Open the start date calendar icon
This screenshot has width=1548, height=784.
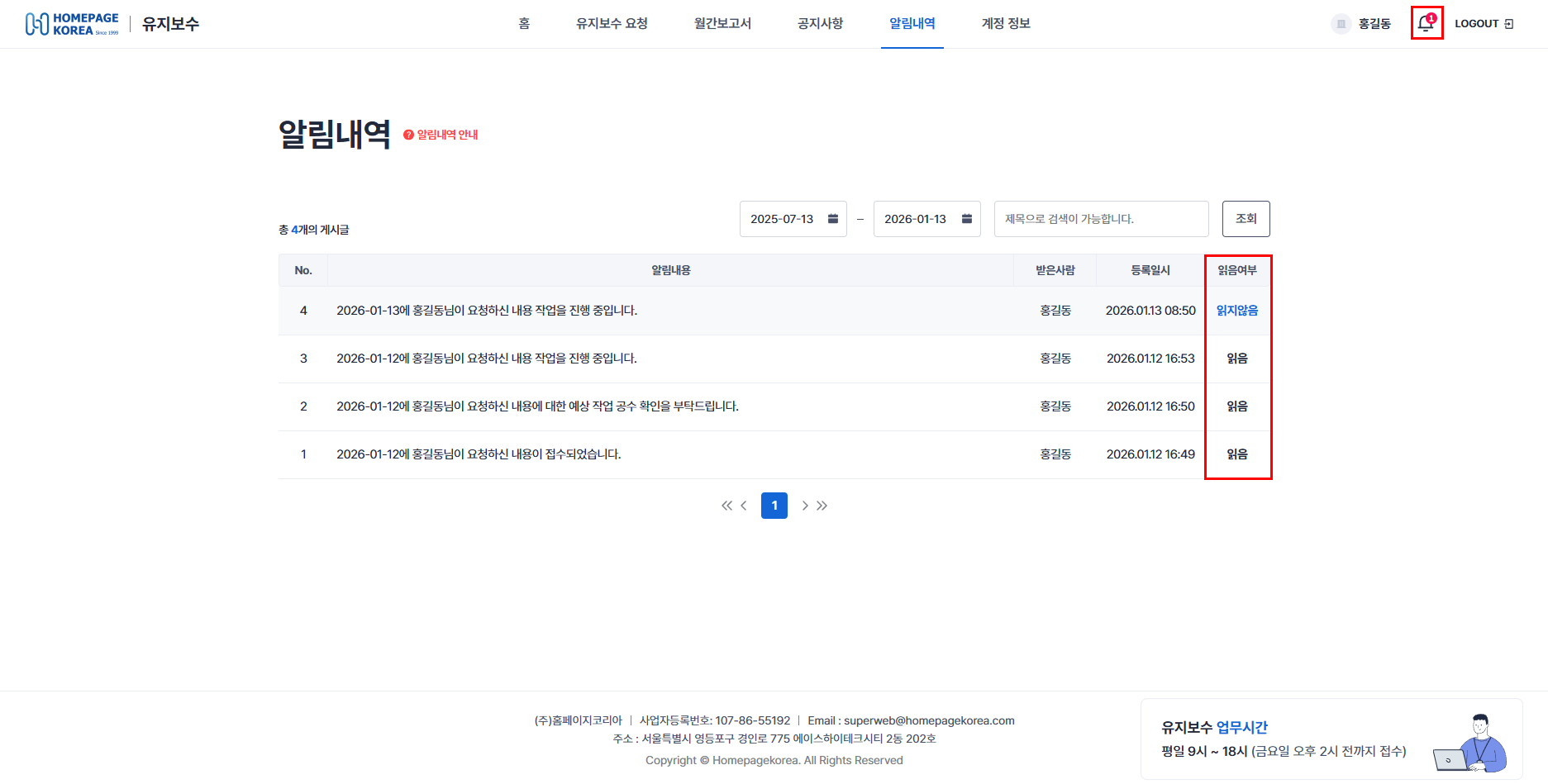tap(833, 219)
